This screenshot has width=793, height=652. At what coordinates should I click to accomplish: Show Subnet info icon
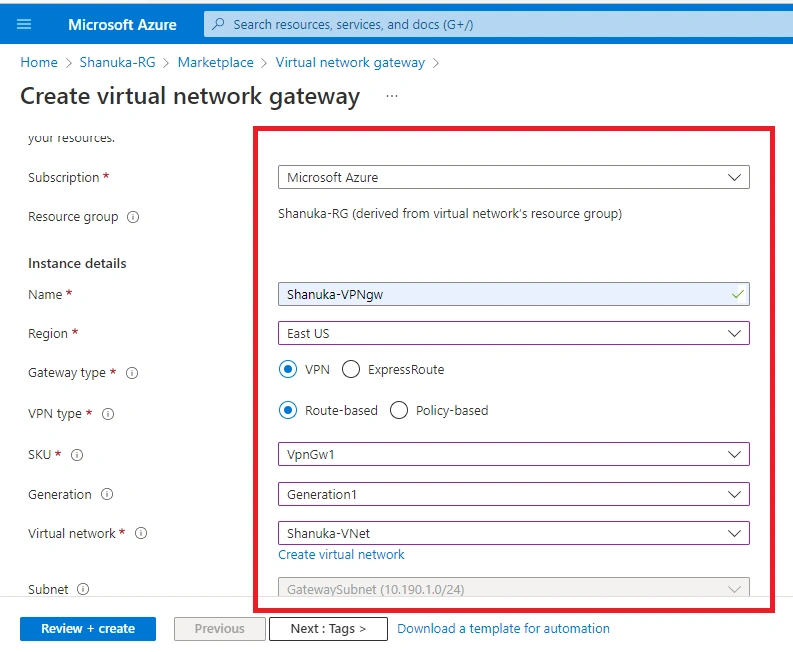(x=83, y=589)
